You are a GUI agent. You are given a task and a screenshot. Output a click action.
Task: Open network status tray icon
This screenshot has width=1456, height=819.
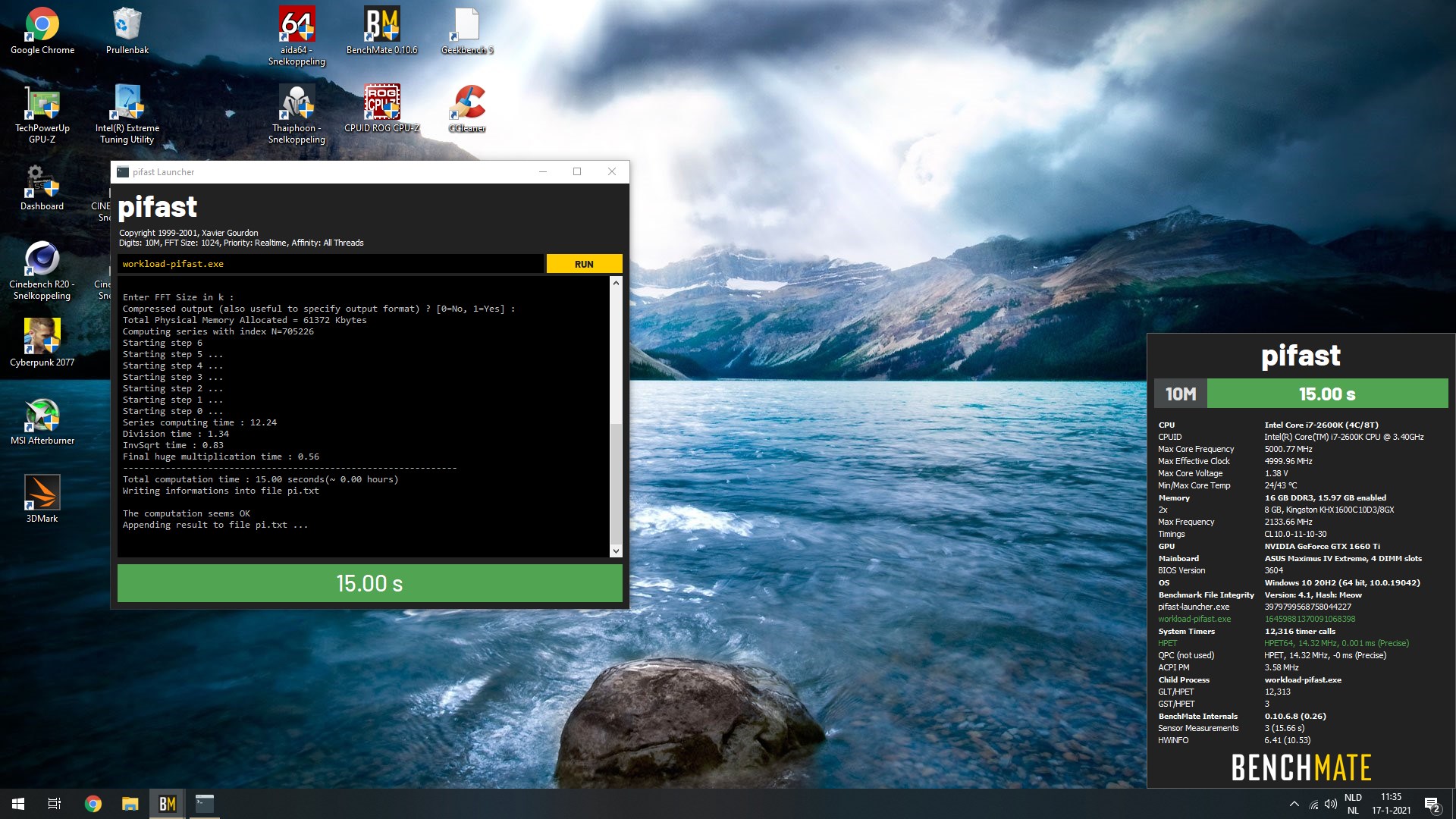[x=1313, y=804]
